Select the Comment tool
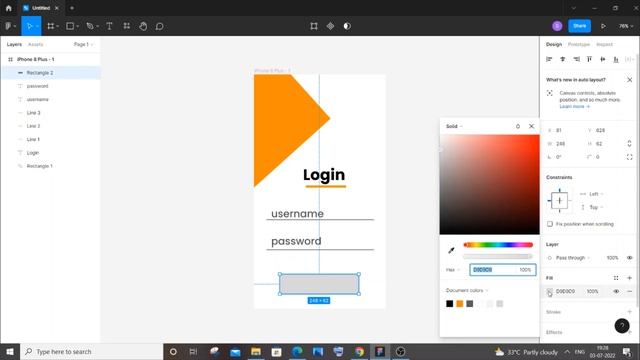The image size is (640, 360). (x=160, y=26)
